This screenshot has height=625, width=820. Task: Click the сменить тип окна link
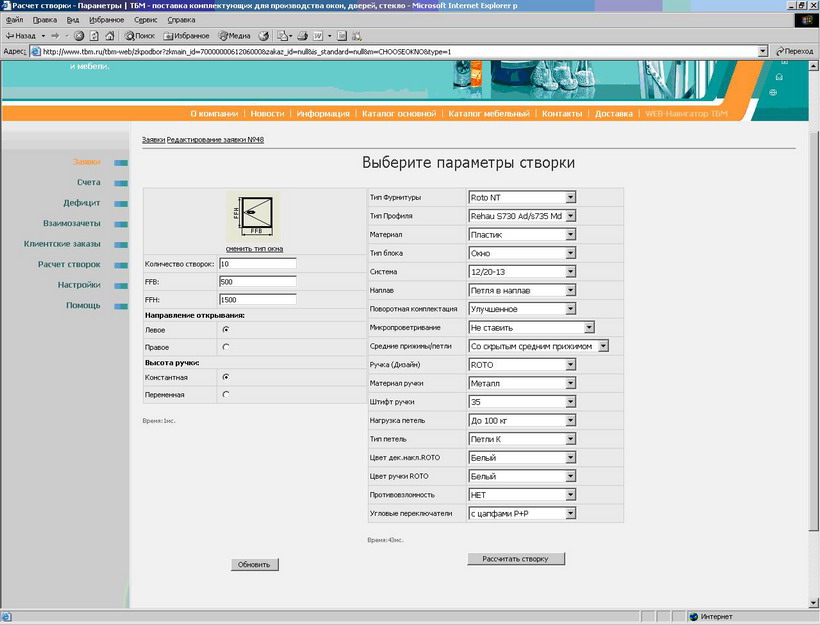[x=253, y=248]
